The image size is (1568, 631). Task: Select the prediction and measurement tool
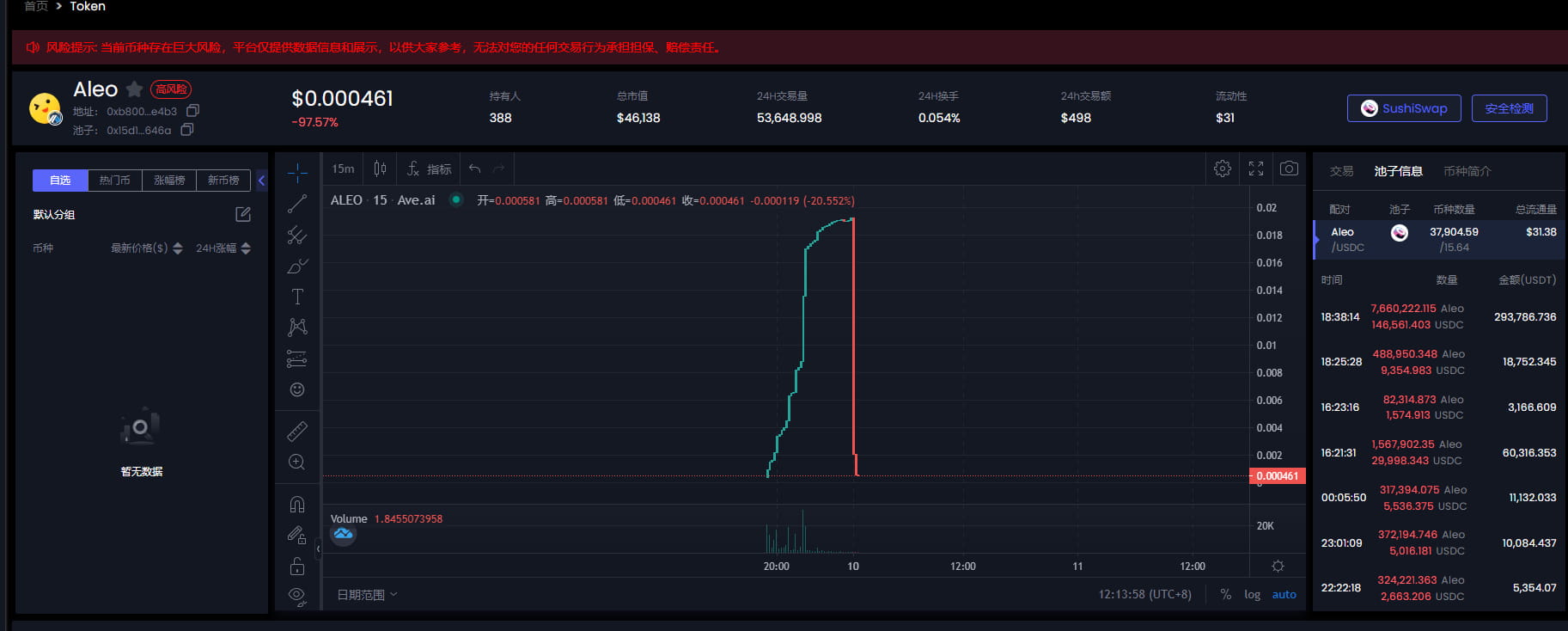coord(297,358)
